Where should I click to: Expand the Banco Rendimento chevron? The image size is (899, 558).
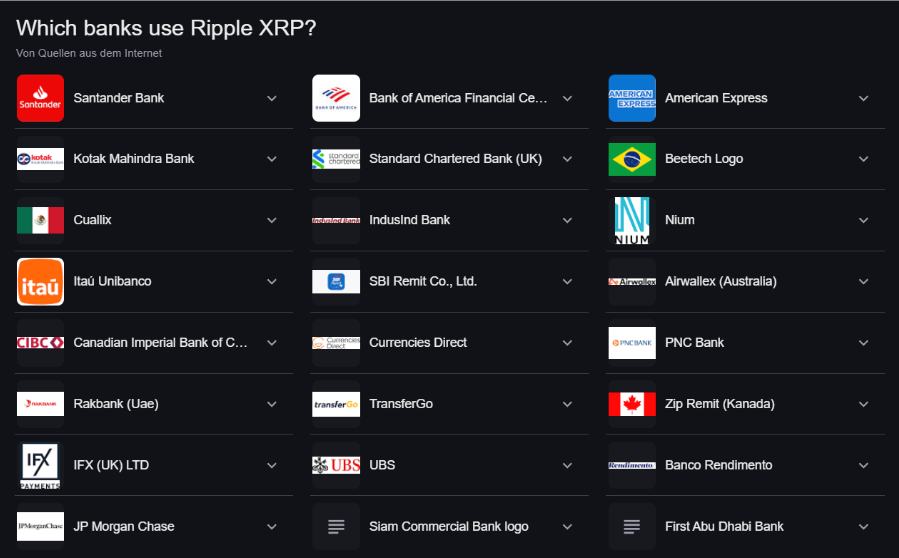pos(863,466)
